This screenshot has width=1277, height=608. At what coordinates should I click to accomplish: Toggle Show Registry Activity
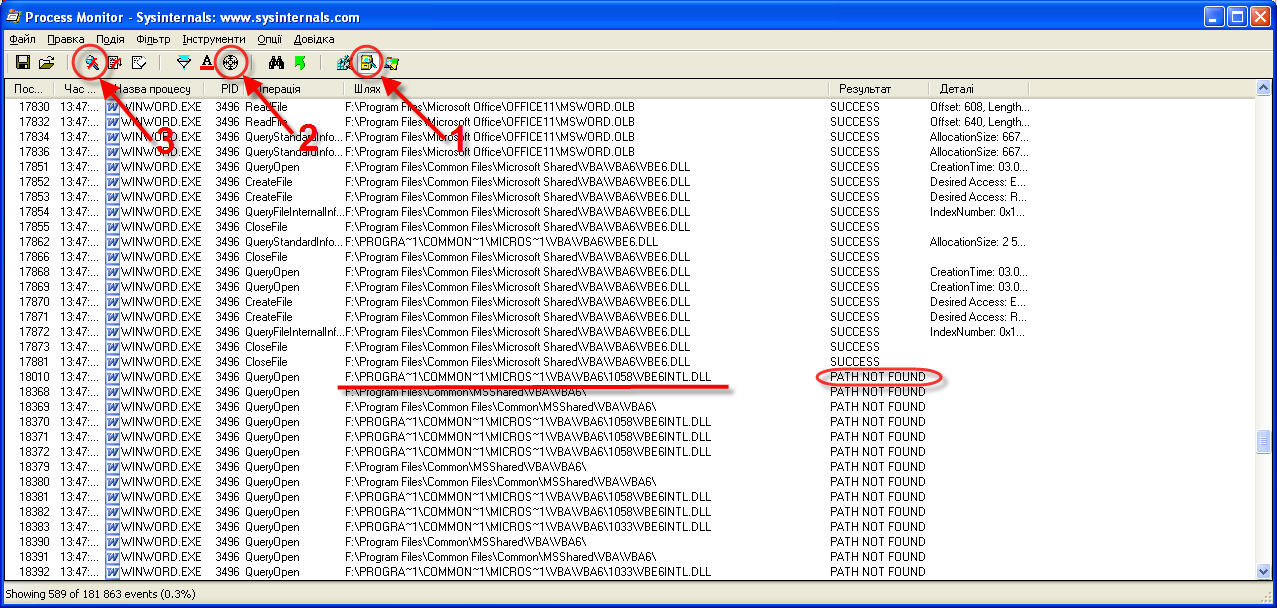tap(345, 63)
